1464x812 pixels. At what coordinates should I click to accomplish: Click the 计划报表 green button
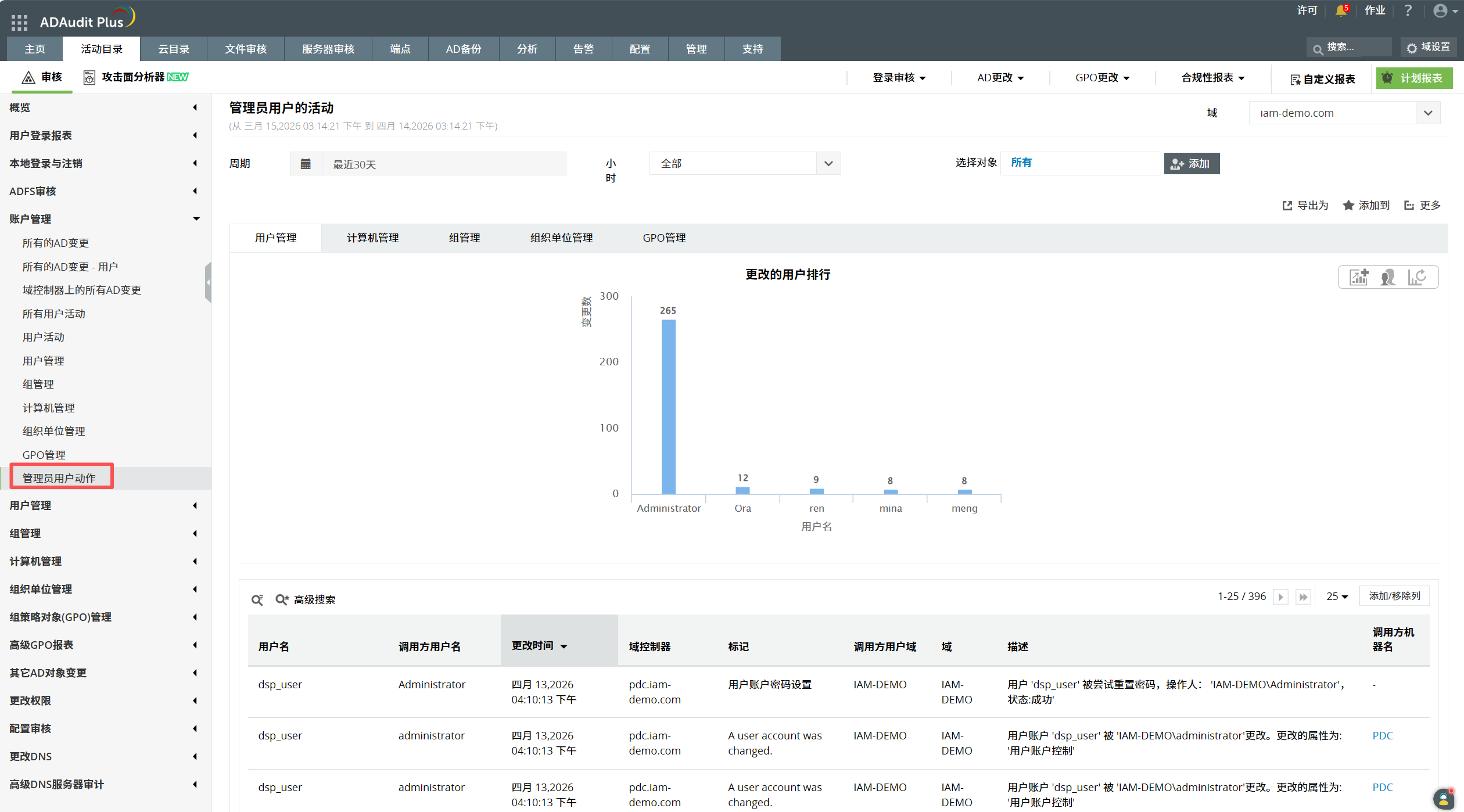[x=1413, y=78]
